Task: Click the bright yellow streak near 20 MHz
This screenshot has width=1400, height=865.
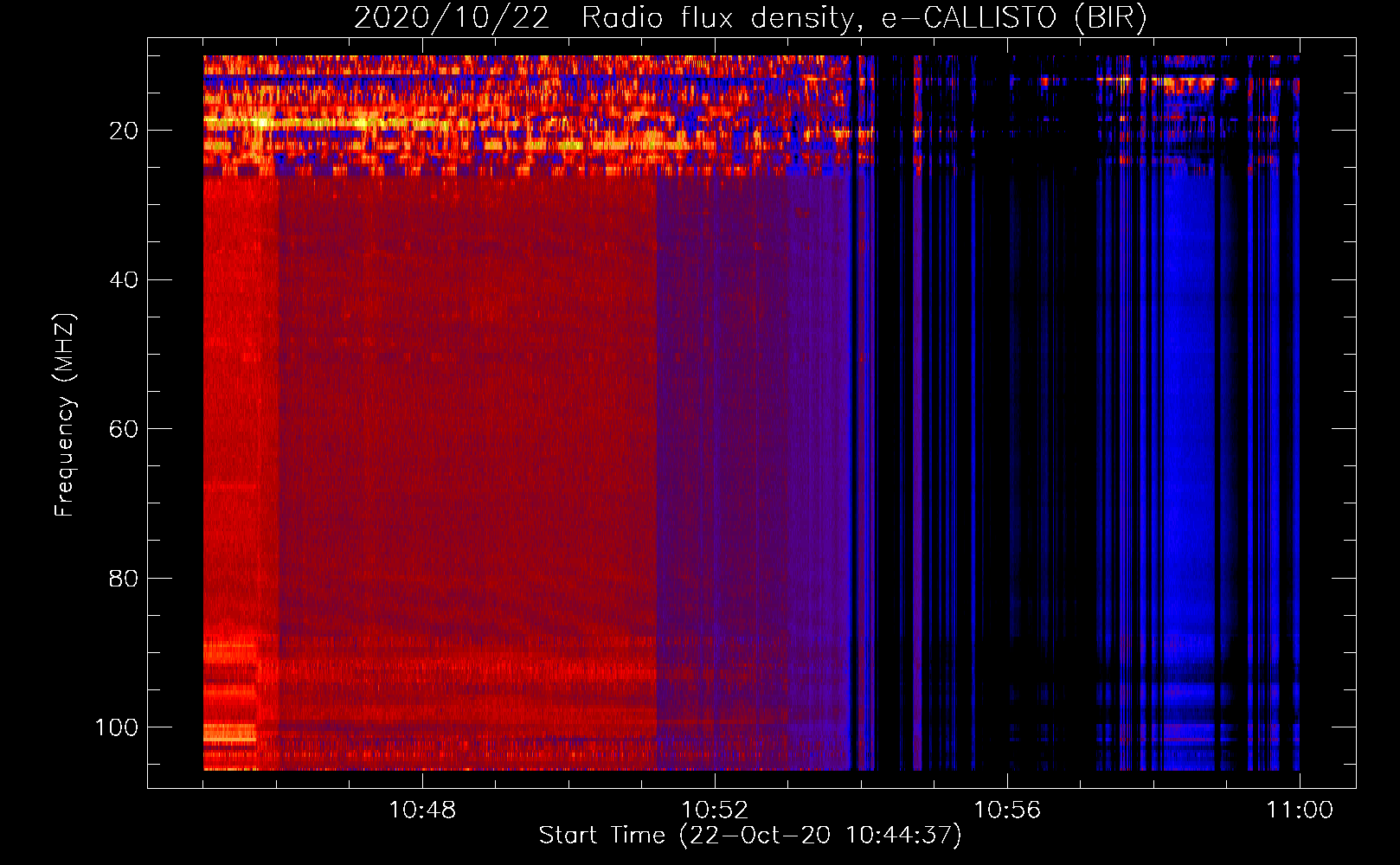Action: tap(260, 123)
